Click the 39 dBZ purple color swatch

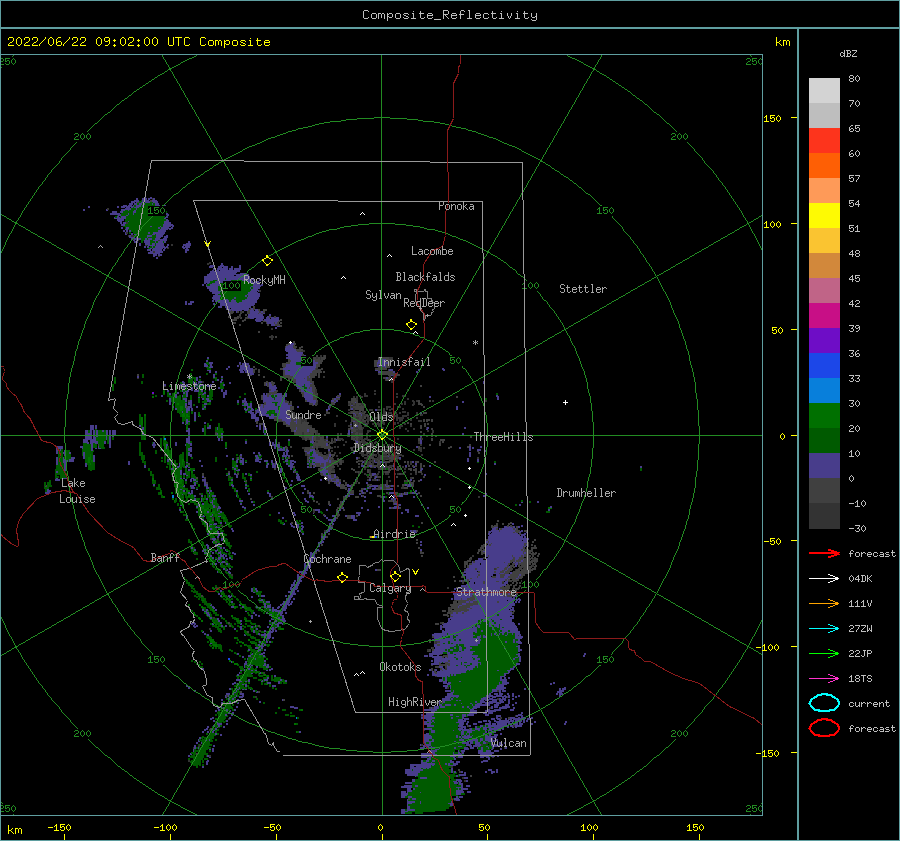[x=824, y=341]
